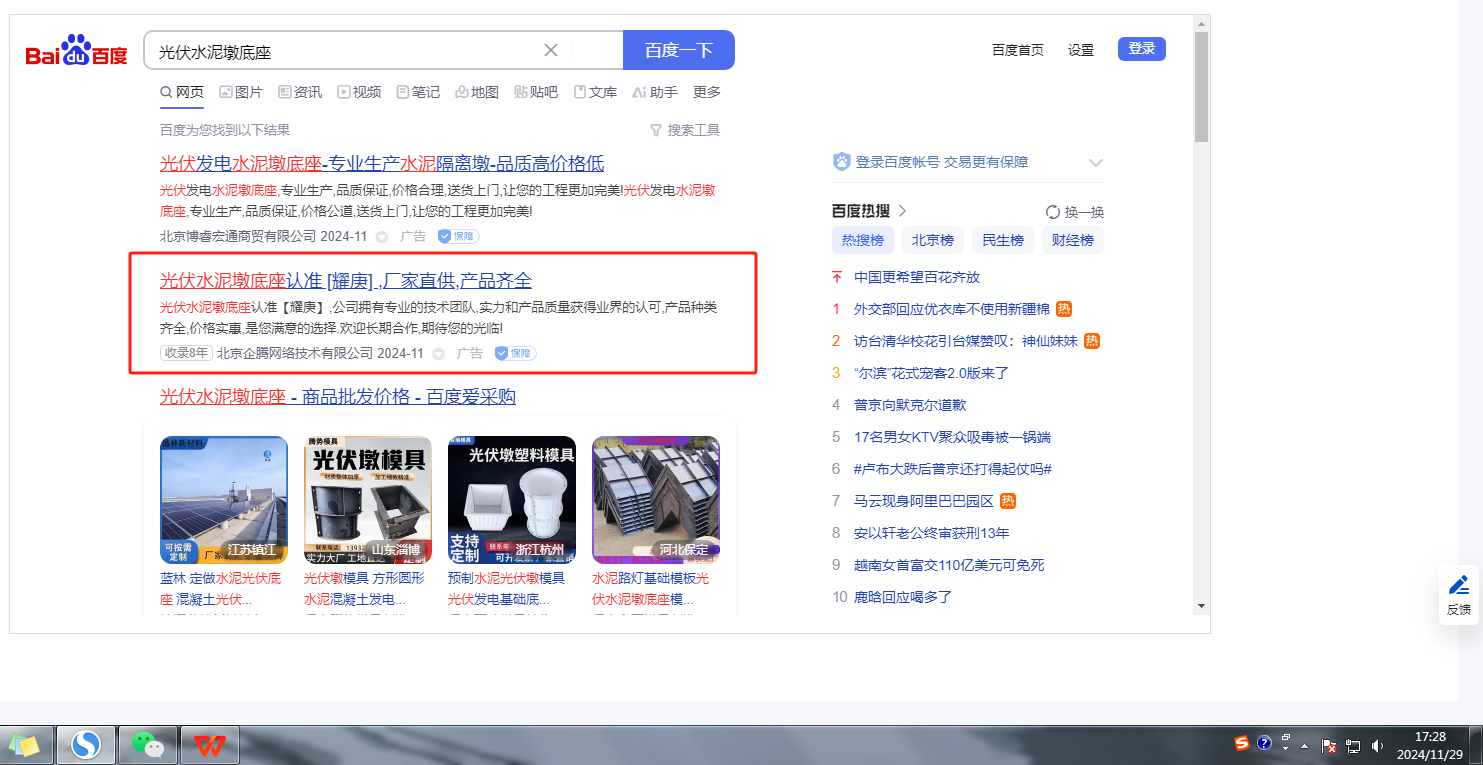
Task: Clear the search box with the X icon
Action: coord(551,50)
